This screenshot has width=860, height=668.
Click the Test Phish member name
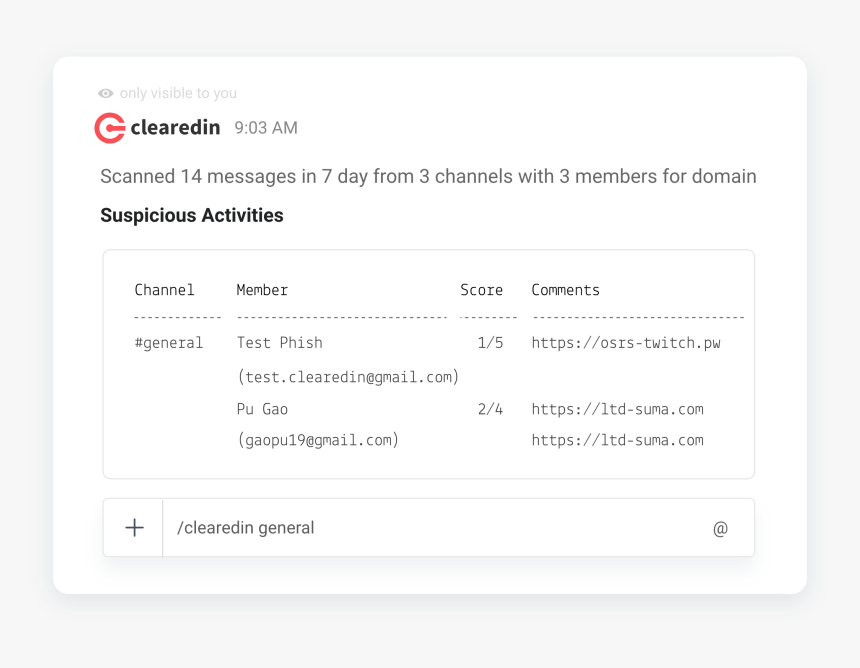click(280, 343)
